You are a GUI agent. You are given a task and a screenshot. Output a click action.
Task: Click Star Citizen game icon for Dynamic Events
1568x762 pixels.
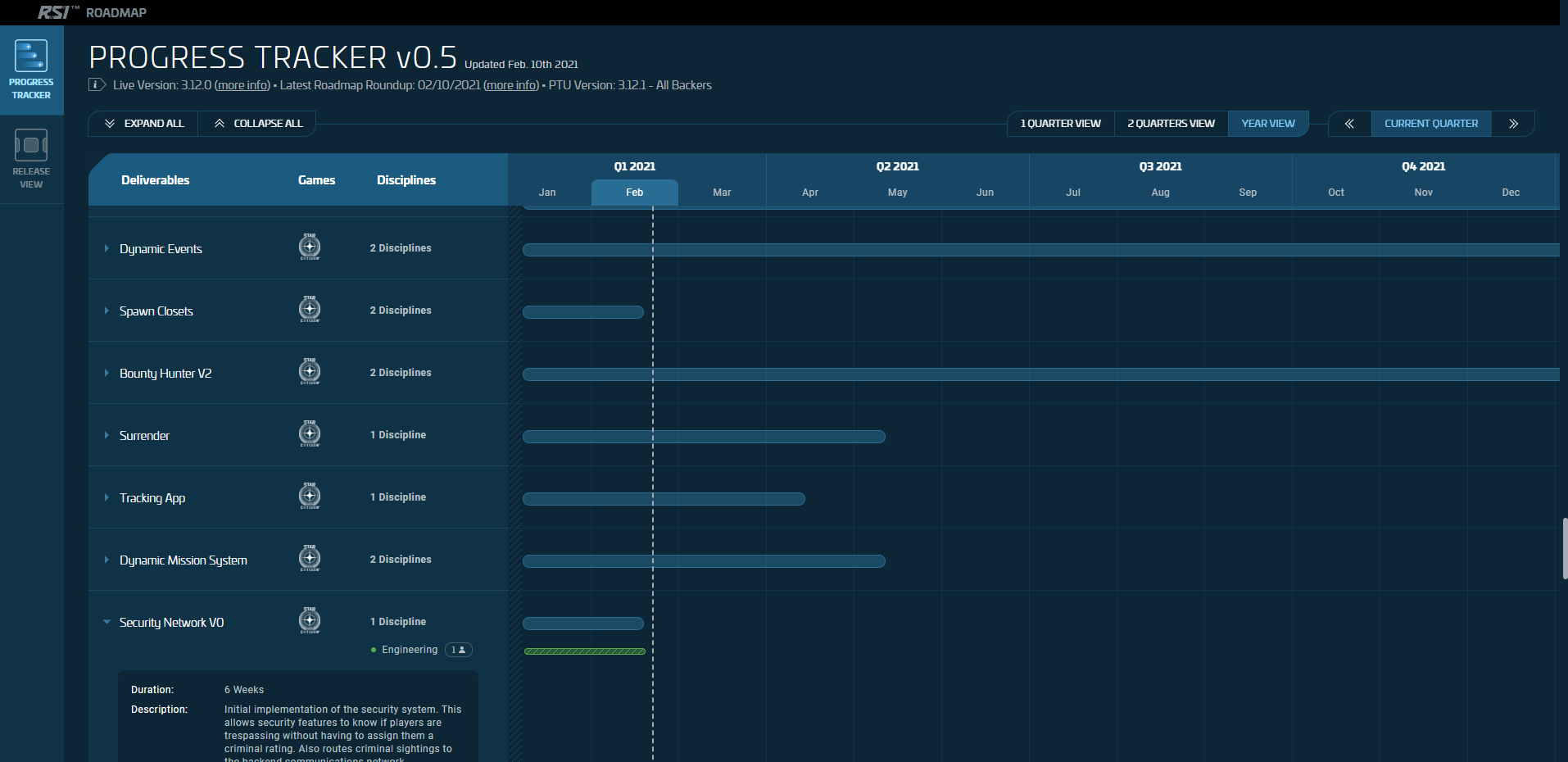click(310, 247)
